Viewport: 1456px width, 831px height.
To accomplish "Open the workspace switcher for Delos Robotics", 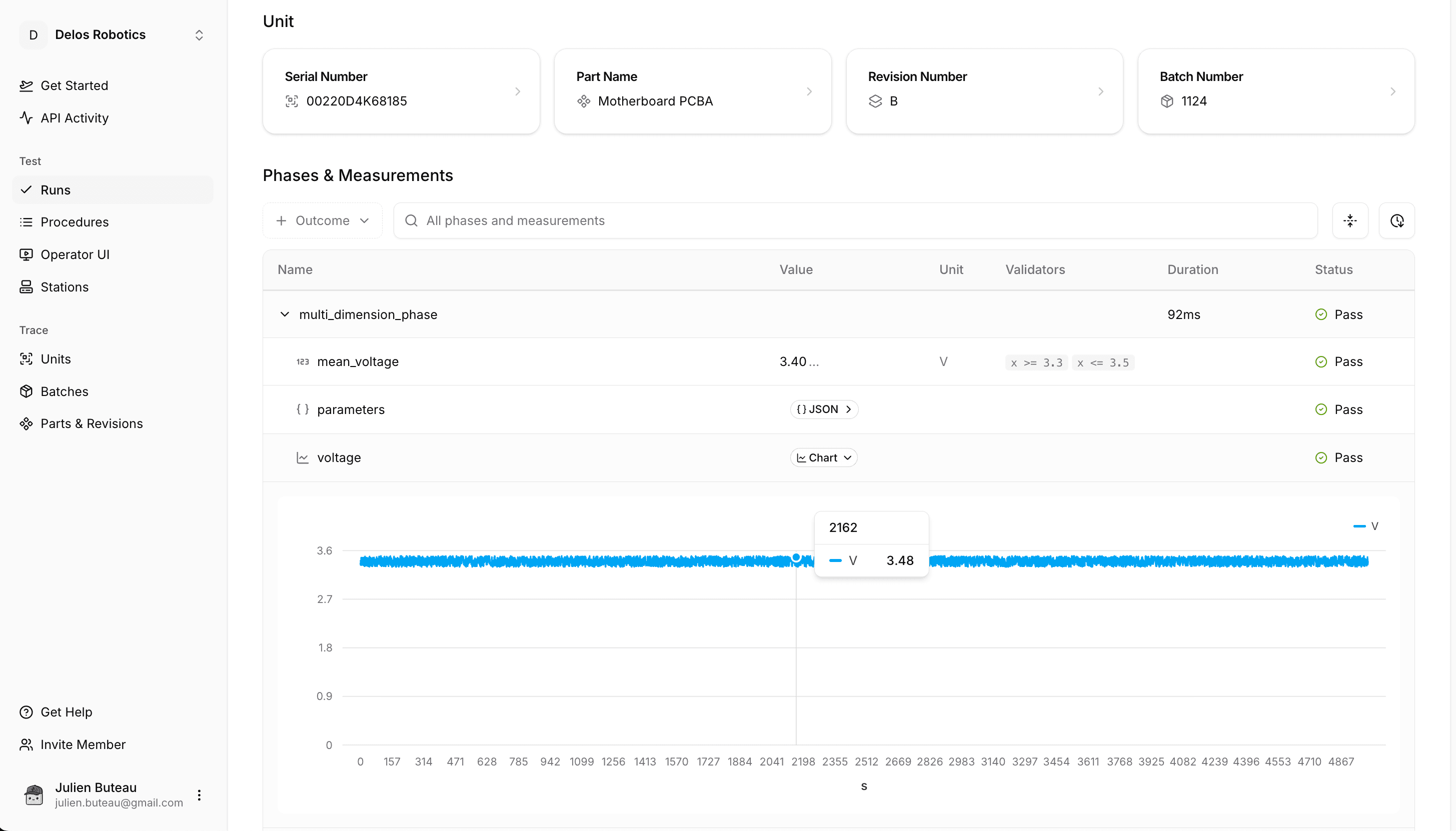I will coord(198,35).
